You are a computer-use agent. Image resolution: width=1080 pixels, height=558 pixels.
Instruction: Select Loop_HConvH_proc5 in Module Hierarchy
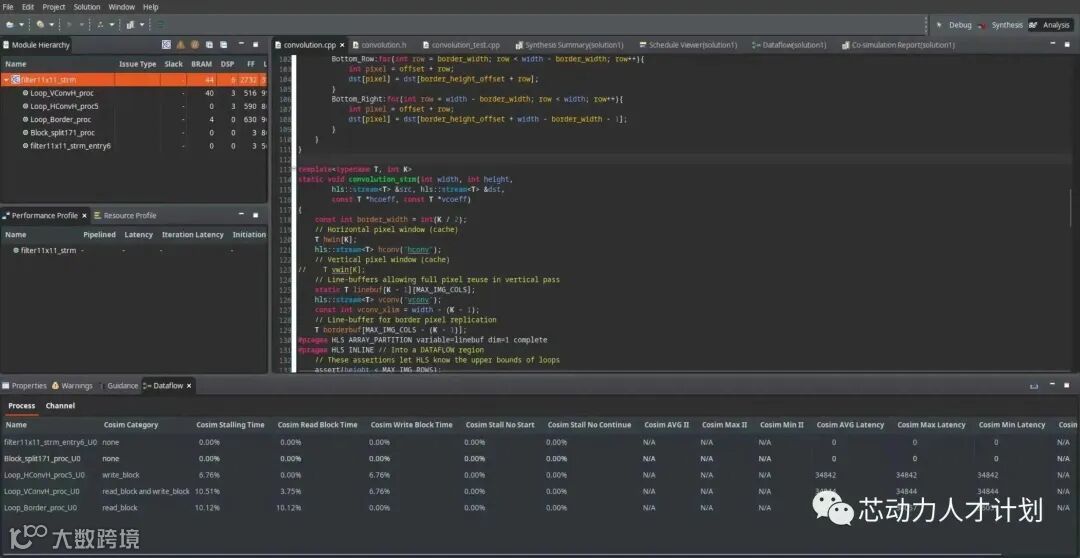(64, 106)
